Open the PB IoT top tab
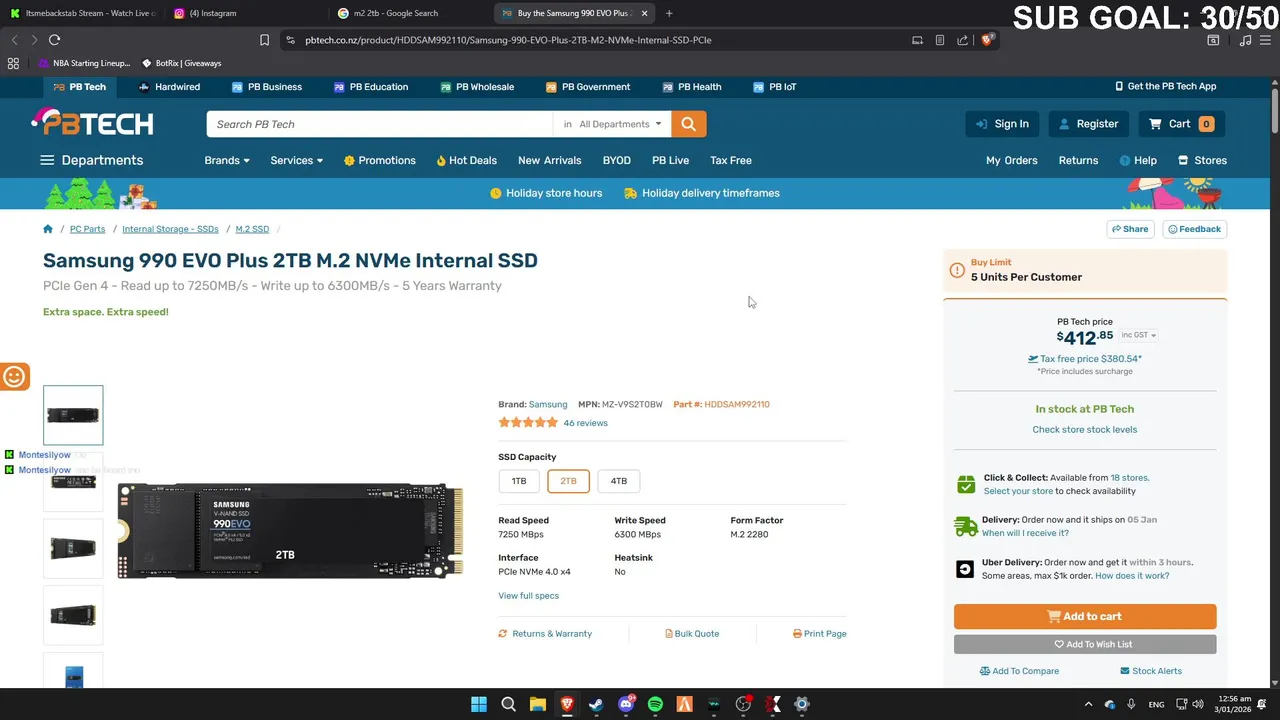The height and width of the screenshot is (720, 1280). point(774,87)
